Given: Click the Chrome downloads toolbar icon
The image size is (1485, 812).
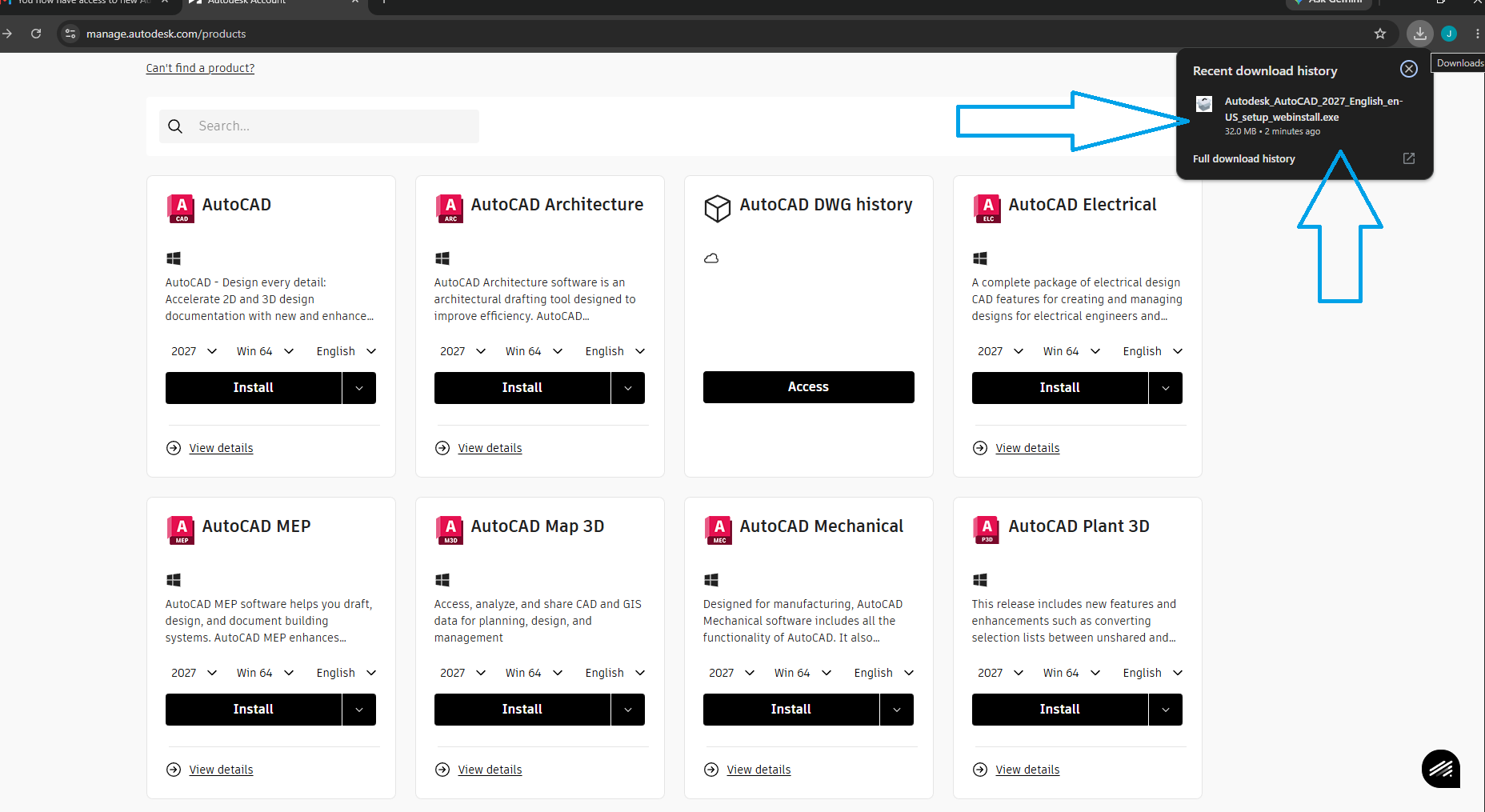Looking at the screenshot, I should pyautogui.click(x=1420, y=34).
